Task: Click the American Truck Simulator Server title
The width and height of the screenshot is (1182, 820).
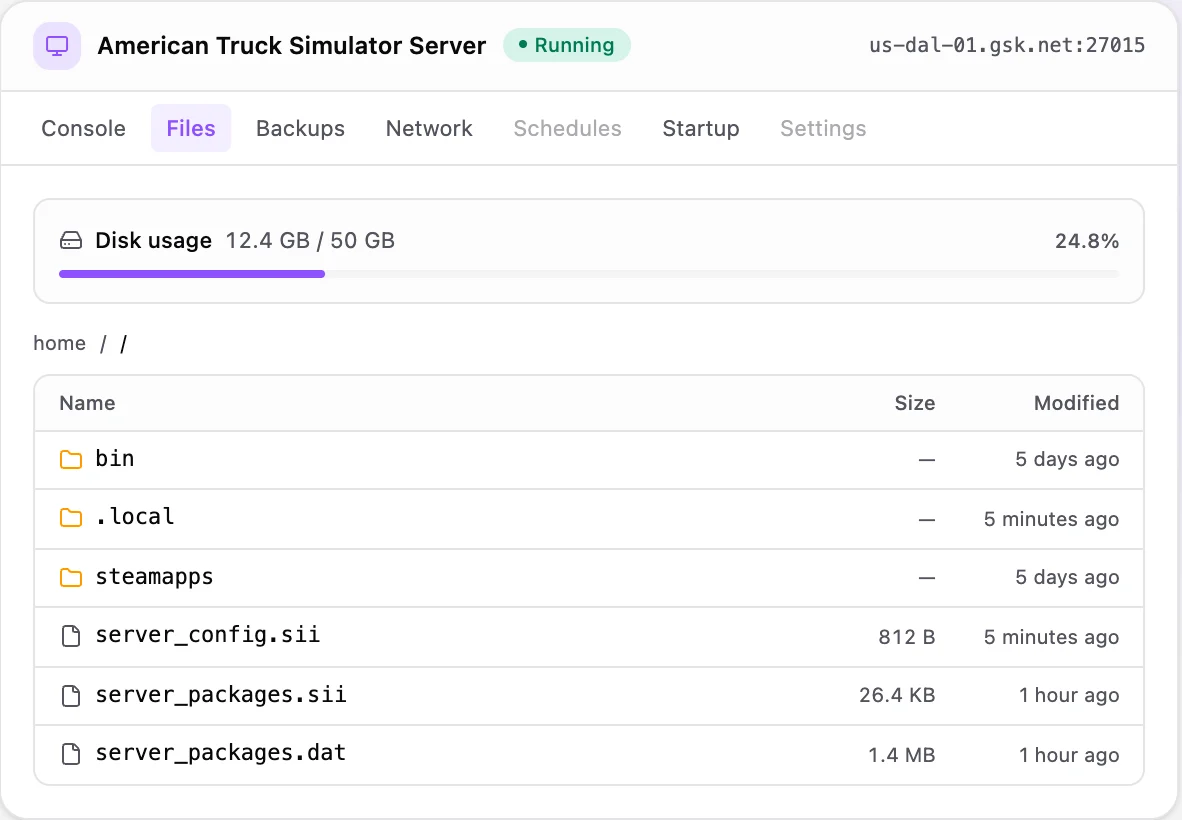Action: pyautogui.click(x=292, y=46)
